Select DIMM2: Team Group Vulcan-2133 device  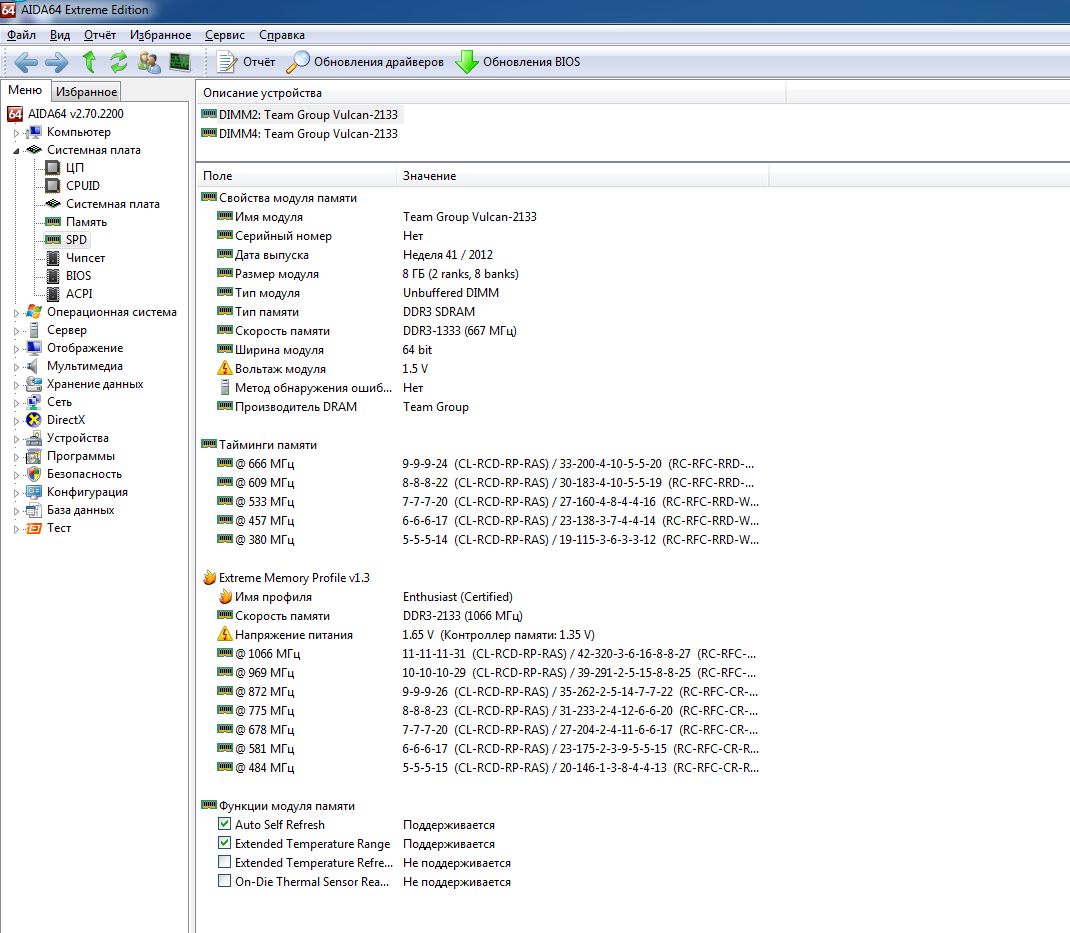tap(300, 115)
